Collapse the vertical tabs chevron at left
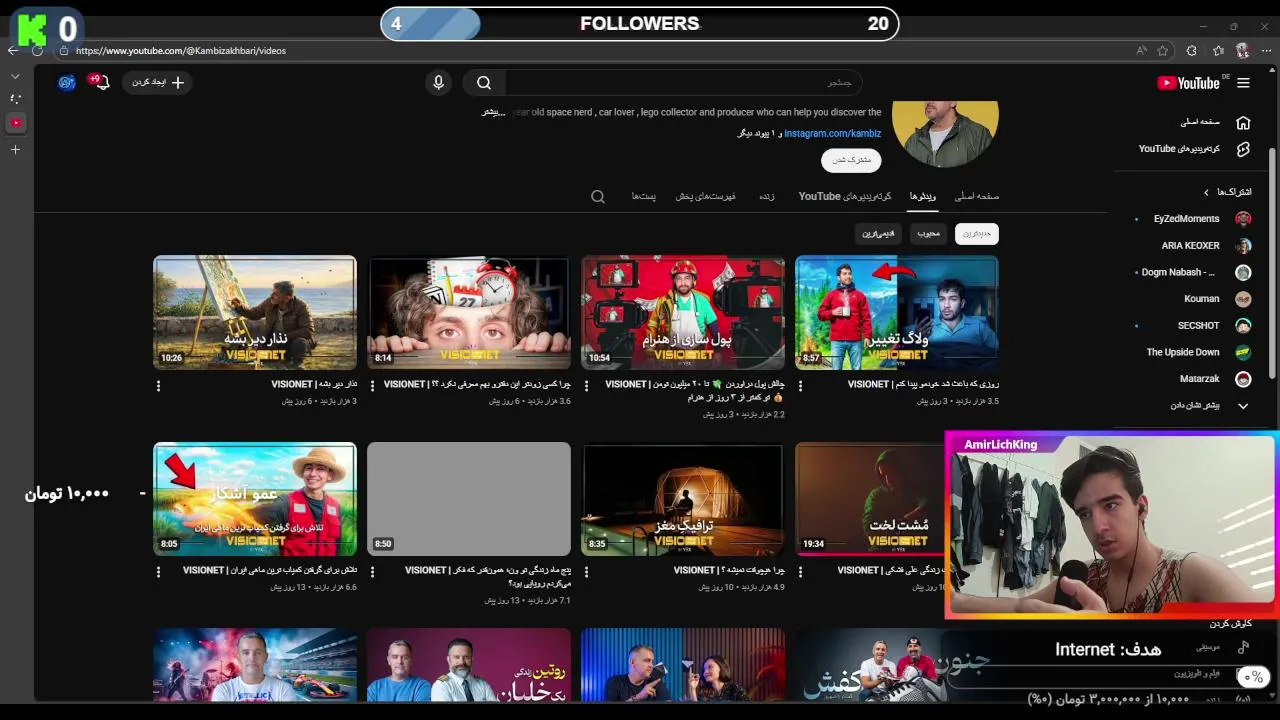The height and width of the screenshot is (720, 1280). click(15, 76)
